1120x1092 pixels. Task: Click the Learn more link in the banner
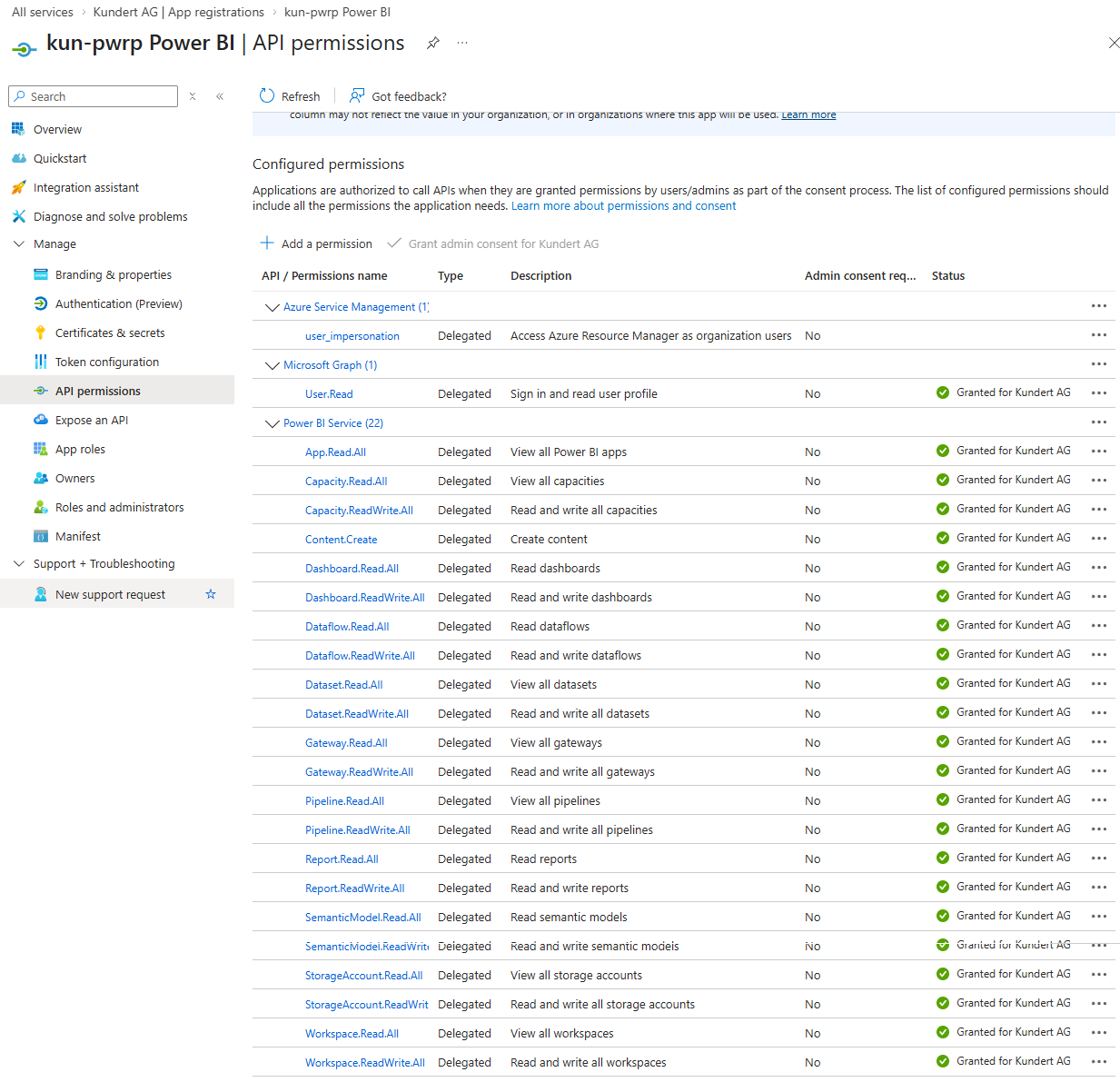(808, 114)
